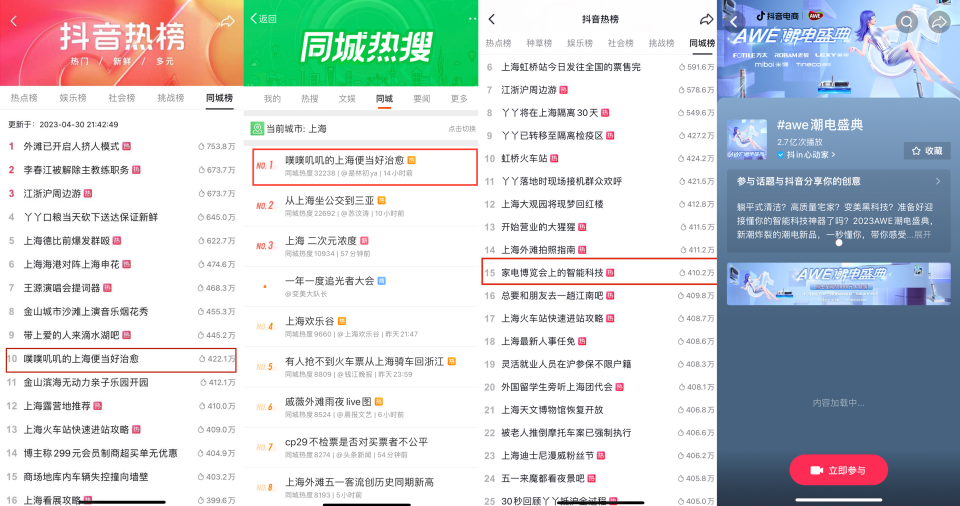This screenshot has height=506, width=960.
Task: Select 我的 tab in 同城热搜
Action: [272, 99]
